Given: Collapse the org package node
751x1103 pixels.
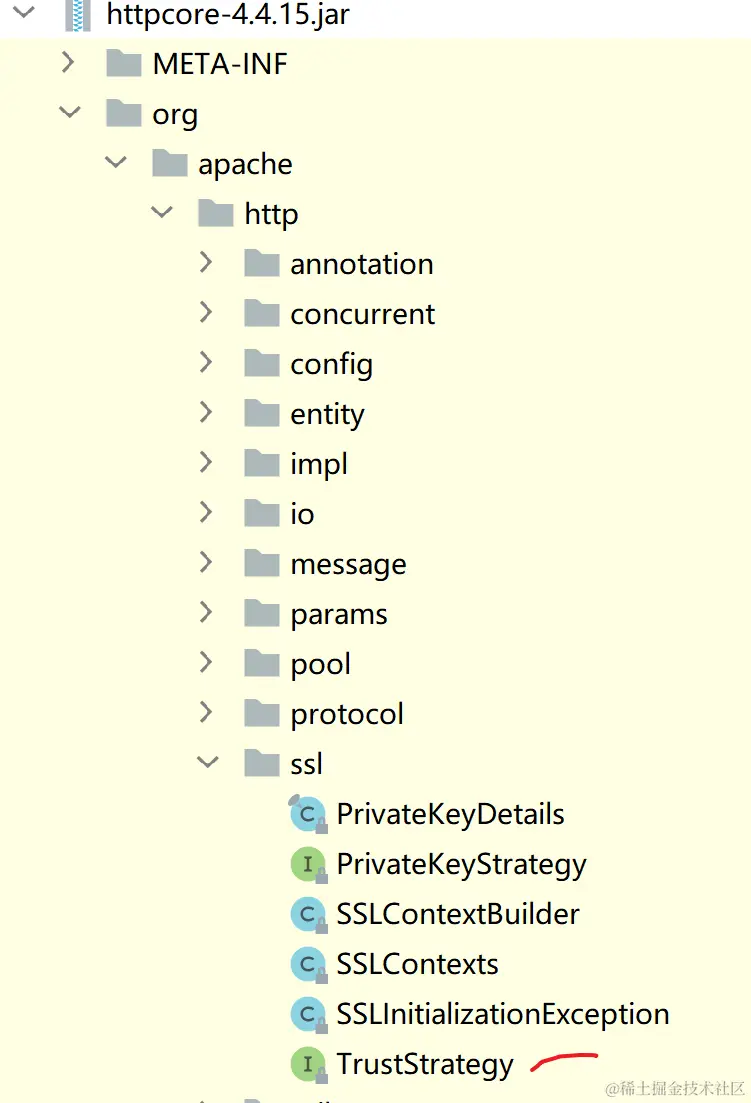Looking at the screenshot, I should [x=69, y=113].
